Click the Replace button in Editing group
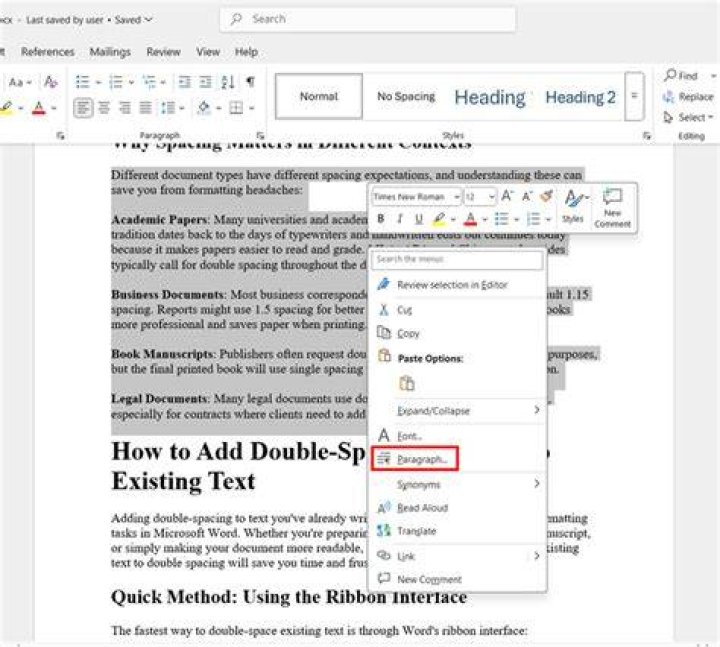The width and height of the screenshot is (720, 647). click(688, 97)
